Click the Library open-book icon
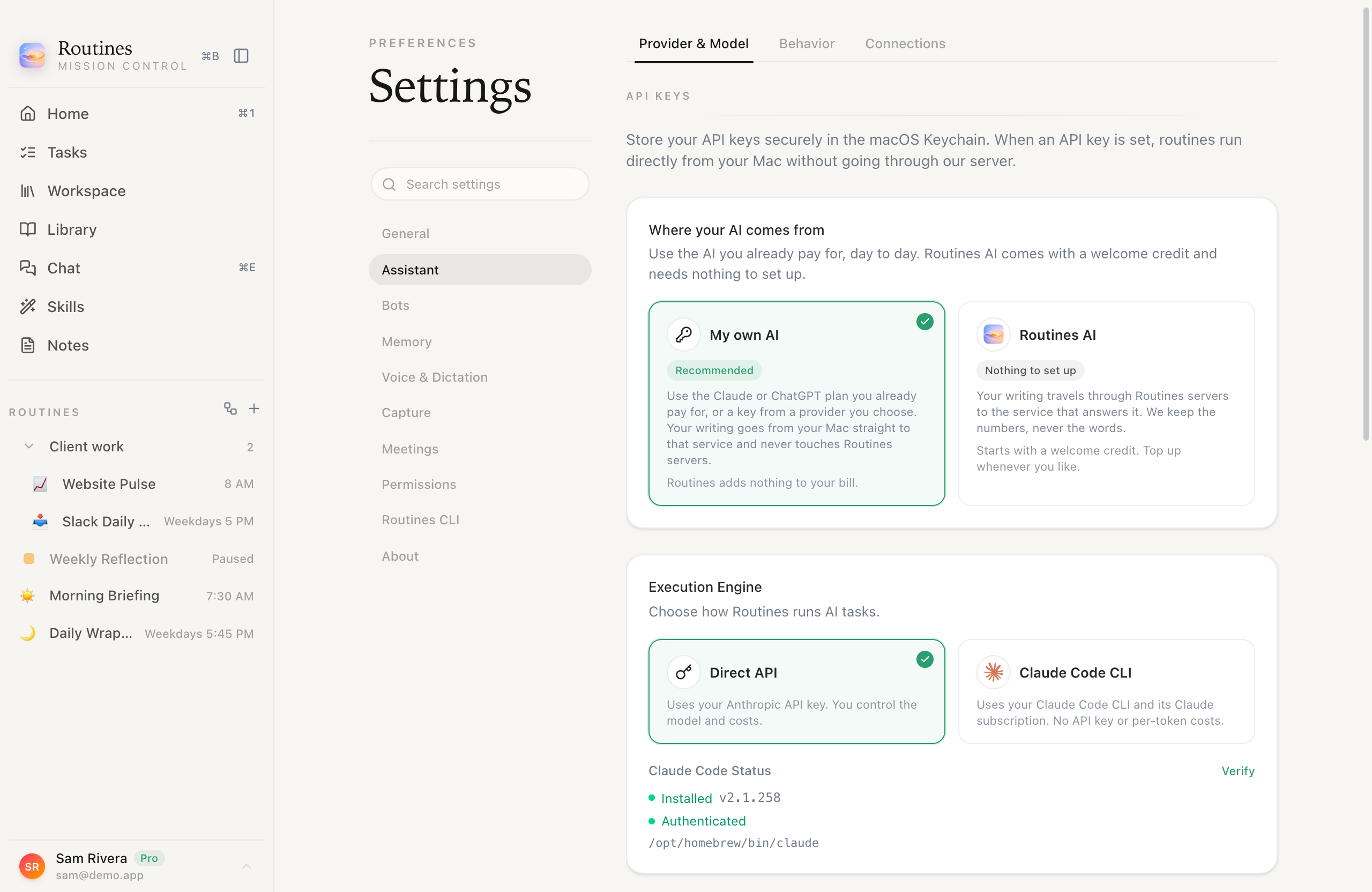 [x=28, y=229]
